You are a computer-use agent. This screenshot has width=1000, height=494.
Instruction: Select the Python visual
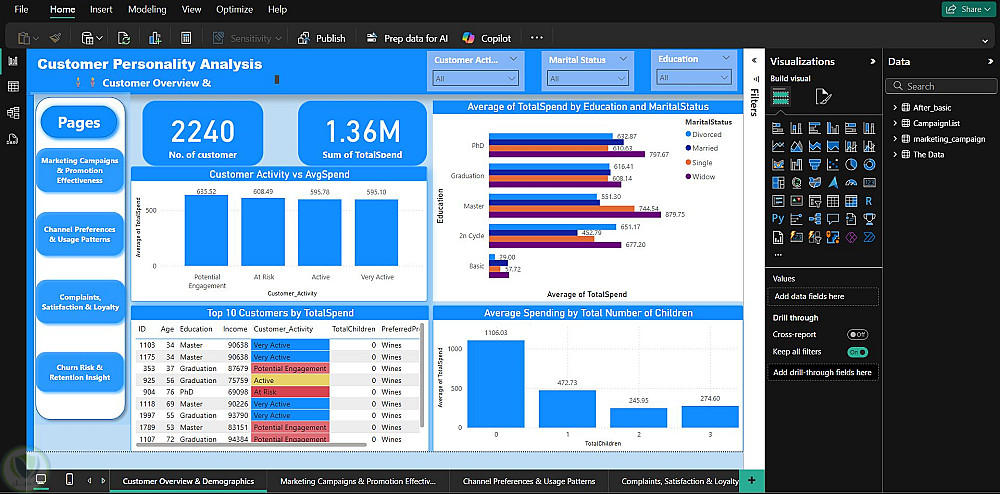777,219
